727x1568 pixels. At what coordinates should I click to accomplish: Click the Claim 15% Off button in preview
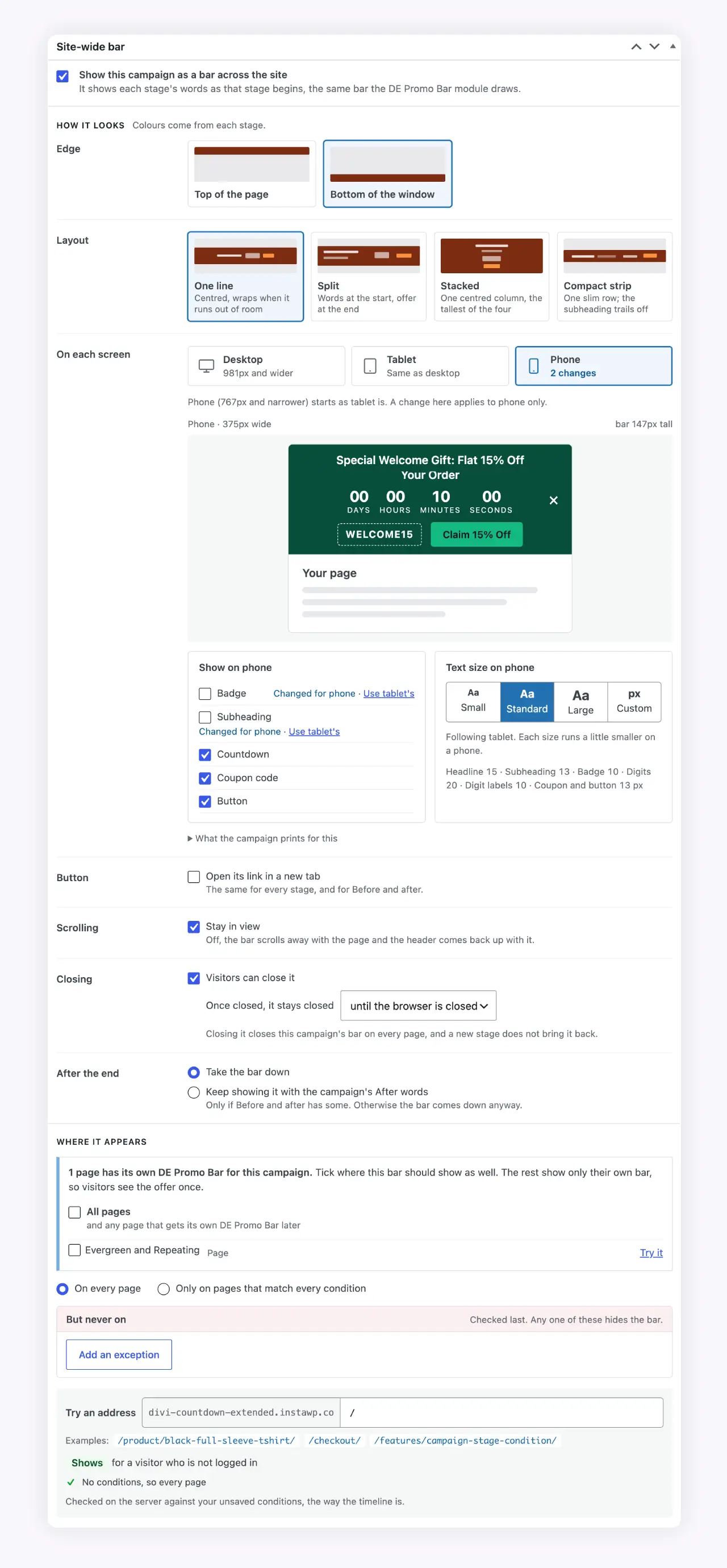[x=477, y=535]
